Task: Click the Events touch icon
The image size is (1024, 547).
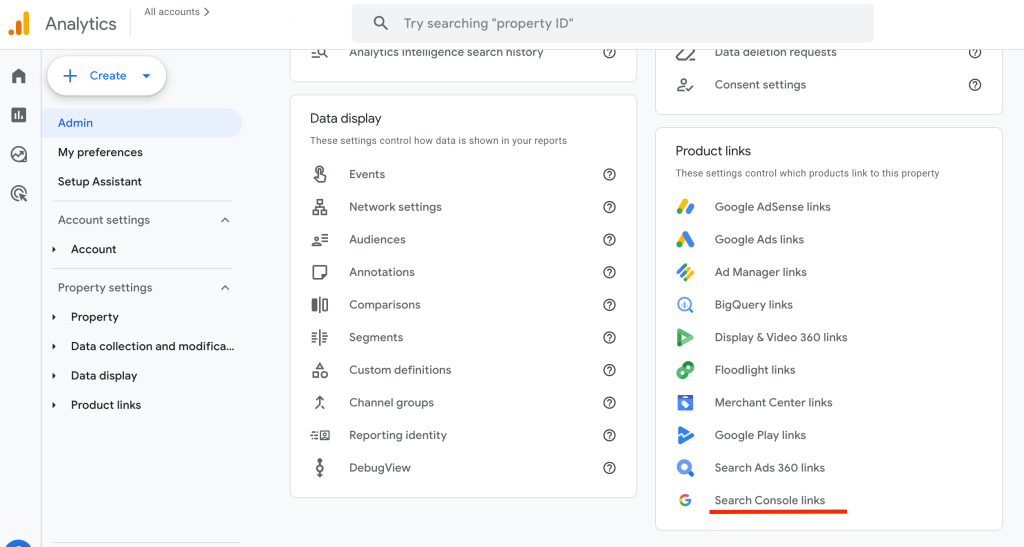Action: point(319,174)
